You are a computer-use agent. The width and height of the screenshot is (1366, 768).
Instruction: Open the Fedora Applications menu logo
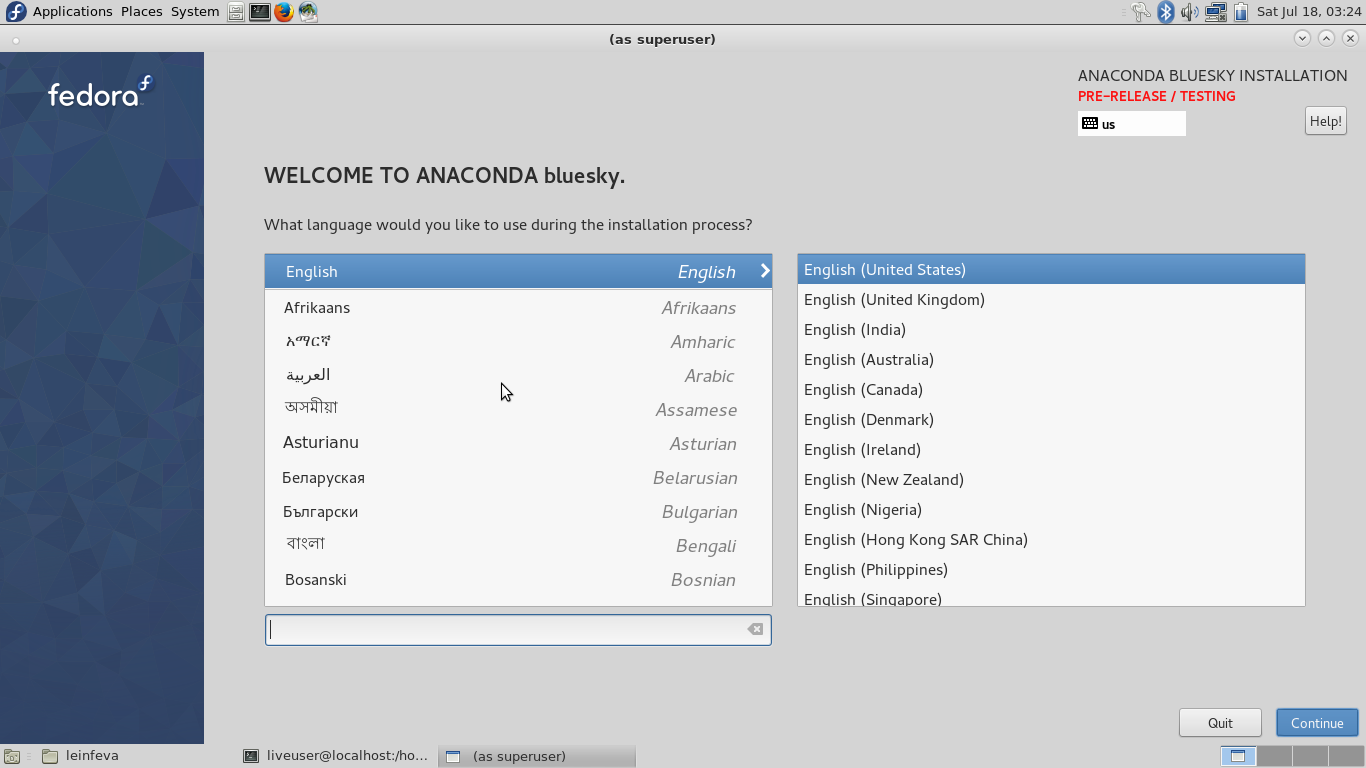pyautogui.click(x=16, y=12)
